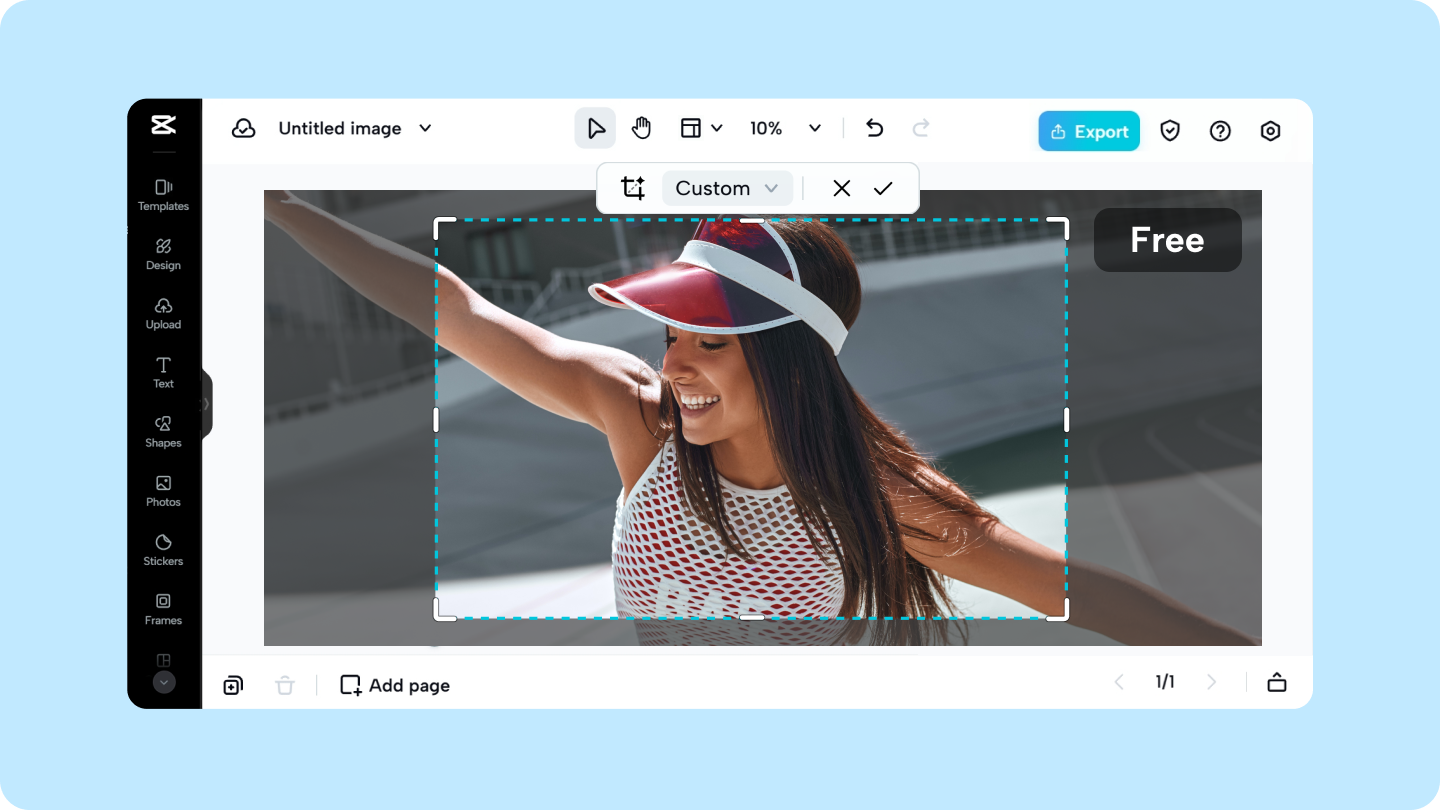Cancel the crop with the X icon

pyautogui.click(x=842, y=188)
